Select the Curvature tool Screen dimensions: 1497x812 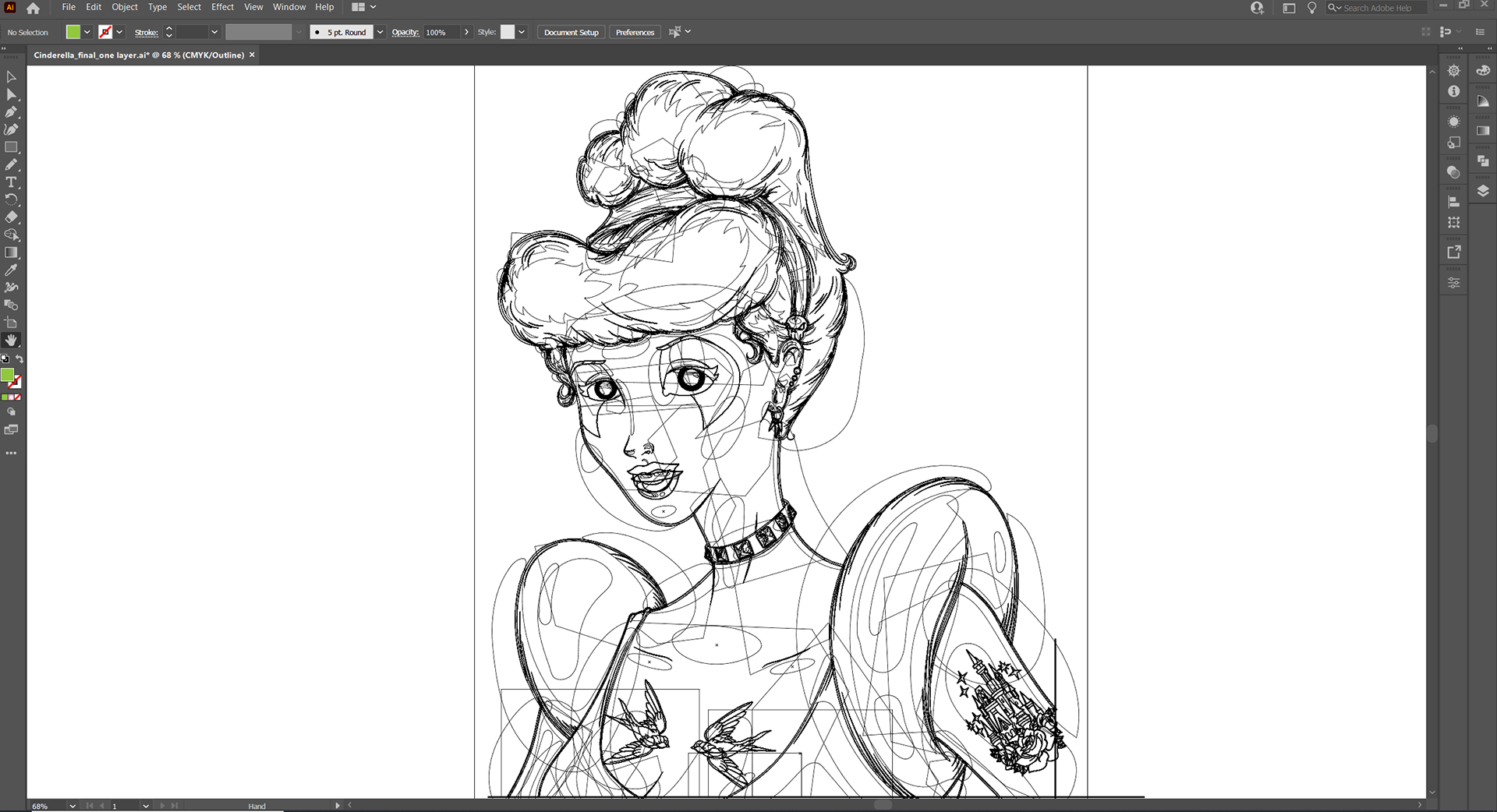click(x=11, y=129)
